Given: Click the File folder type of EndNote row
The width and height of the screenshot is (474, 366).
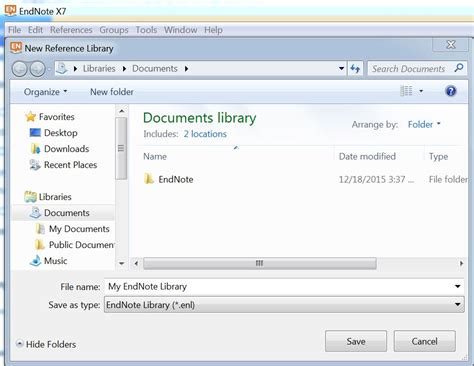Looking at the screenshot, I should (448, 179).
